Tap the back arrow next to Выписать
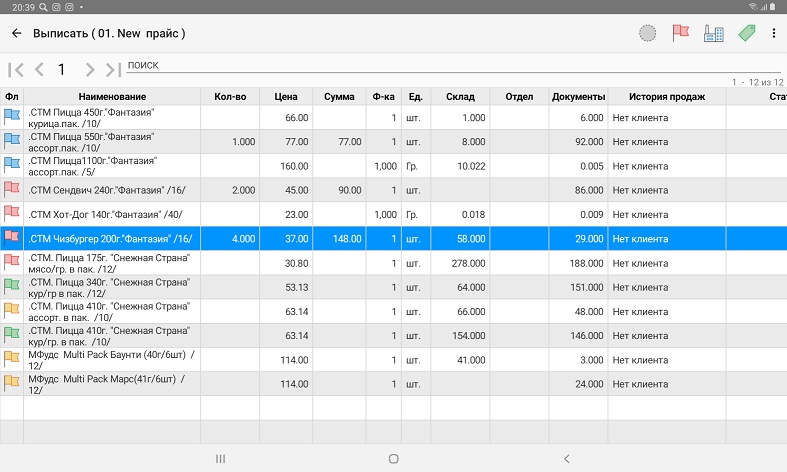 [x=16, y=33]
